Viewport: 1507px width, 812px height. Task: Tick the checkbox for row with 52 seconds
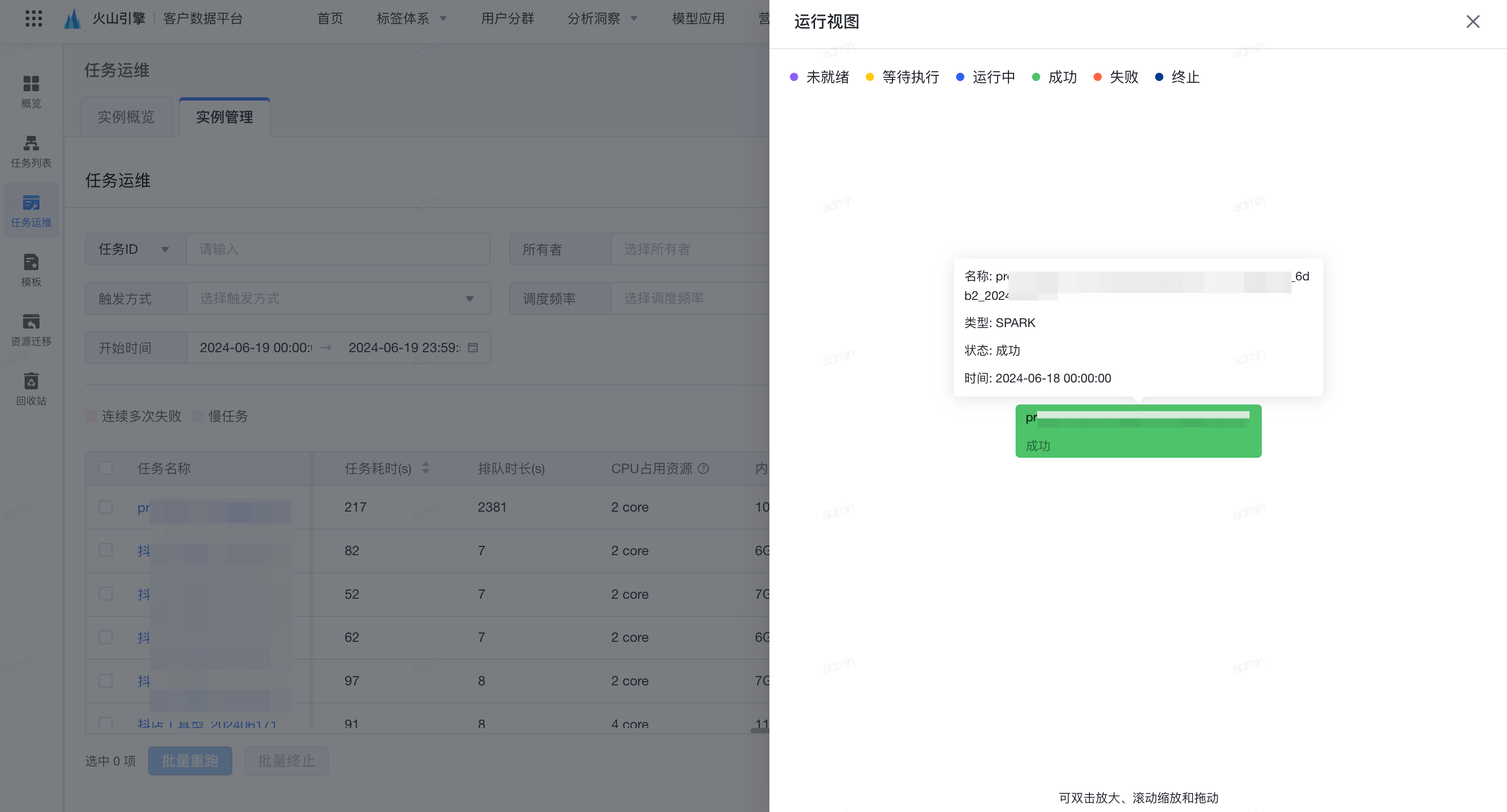click(105, 594)
